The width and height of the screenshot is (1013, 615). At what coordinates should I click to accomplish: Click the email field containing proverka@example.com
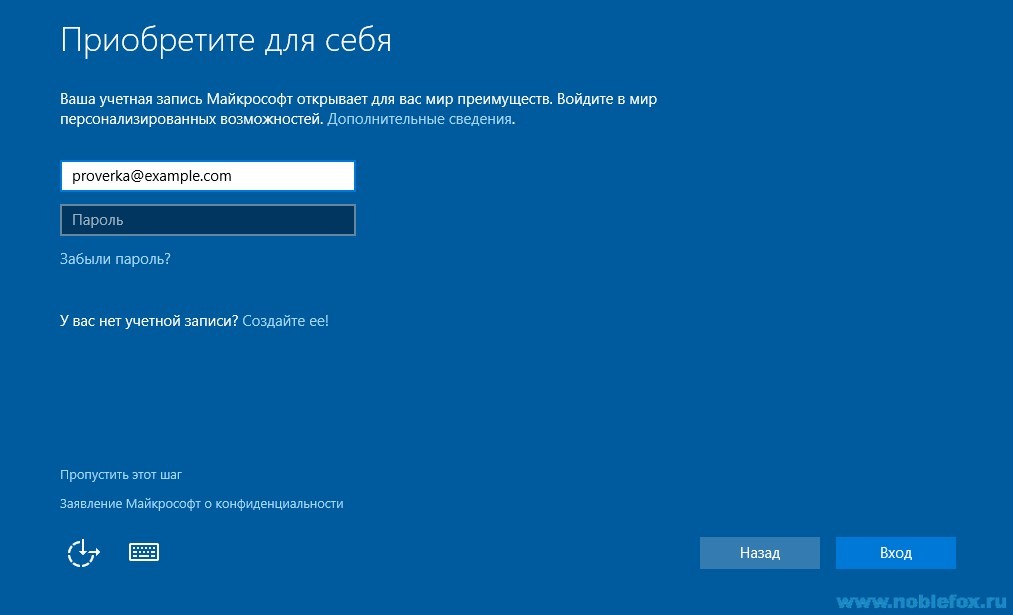click(208, 176)
